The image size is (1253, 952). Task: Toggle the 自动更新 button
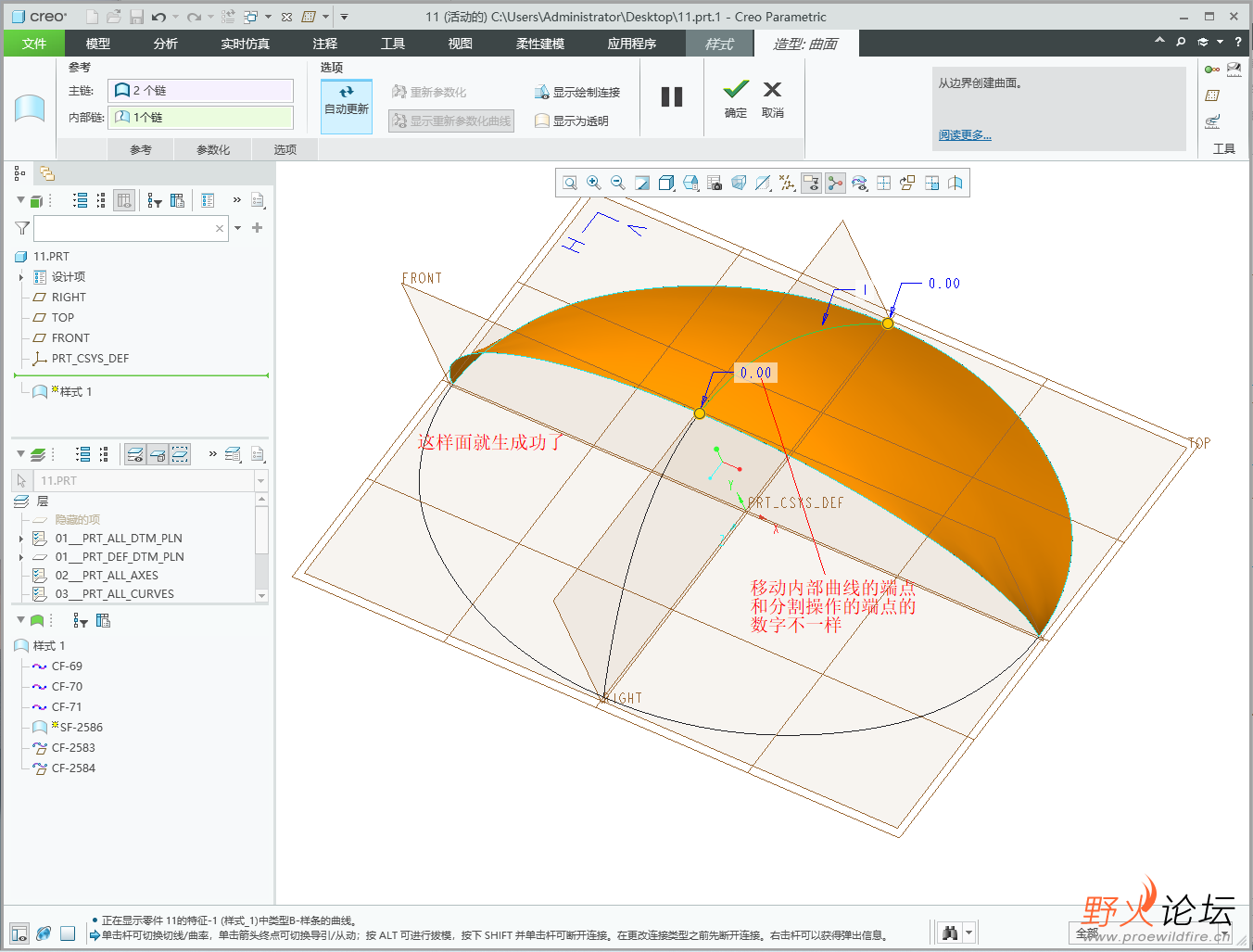tap(347, 106)
